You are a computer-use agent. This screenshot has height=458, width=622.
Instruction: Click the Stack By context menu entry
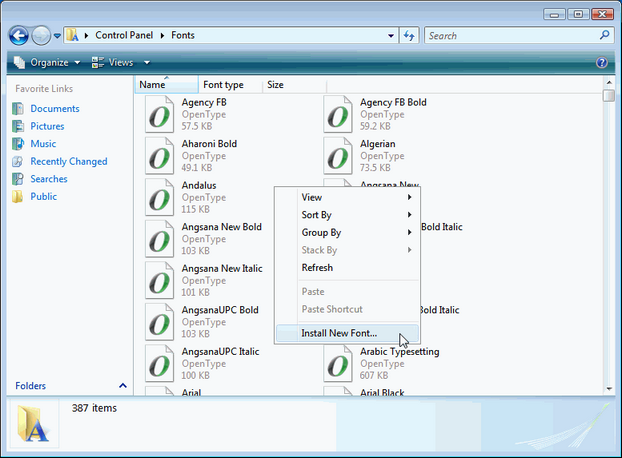[347, 250]
